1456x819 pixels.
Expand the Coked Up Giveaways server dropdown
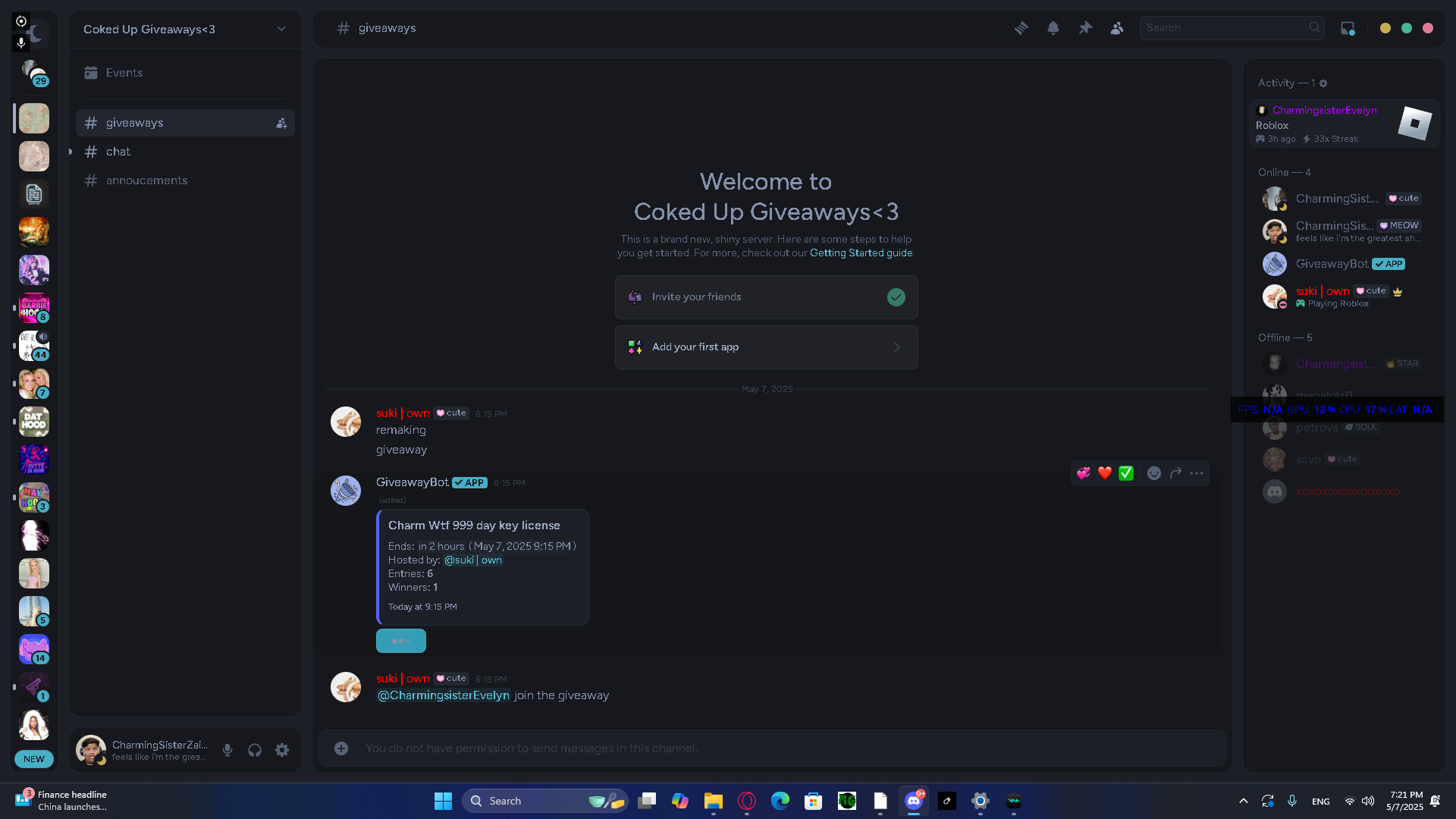pyautogui.click(x=281, y=29)
